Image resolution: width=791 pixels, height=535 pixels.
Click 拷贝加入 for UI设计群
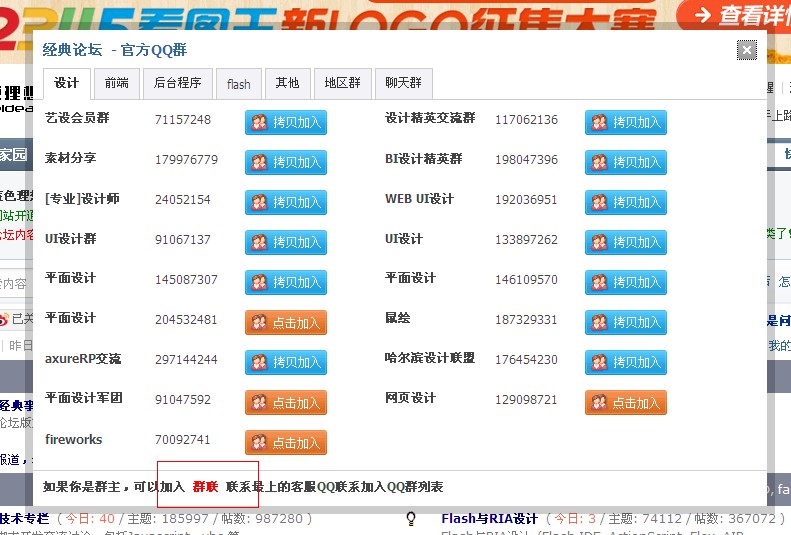pos(286,242)
